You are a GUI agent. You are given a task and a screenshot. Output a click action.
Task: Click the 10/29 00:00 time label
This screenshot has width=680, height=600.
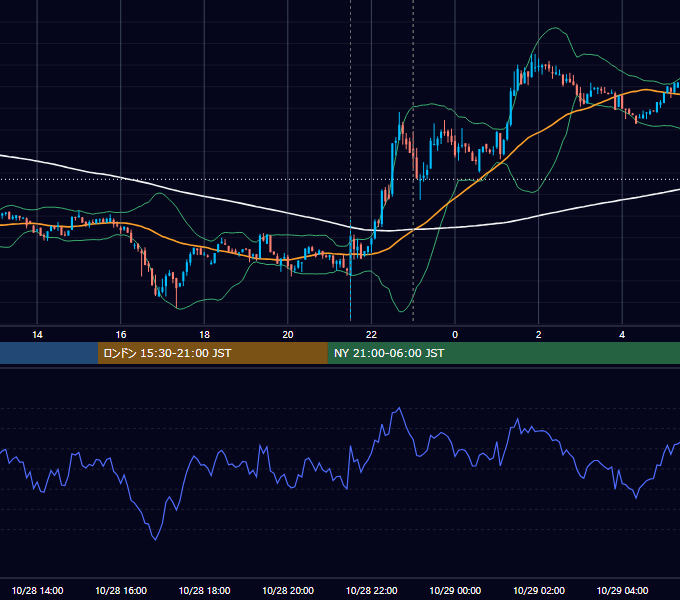(x=455, y=590)
